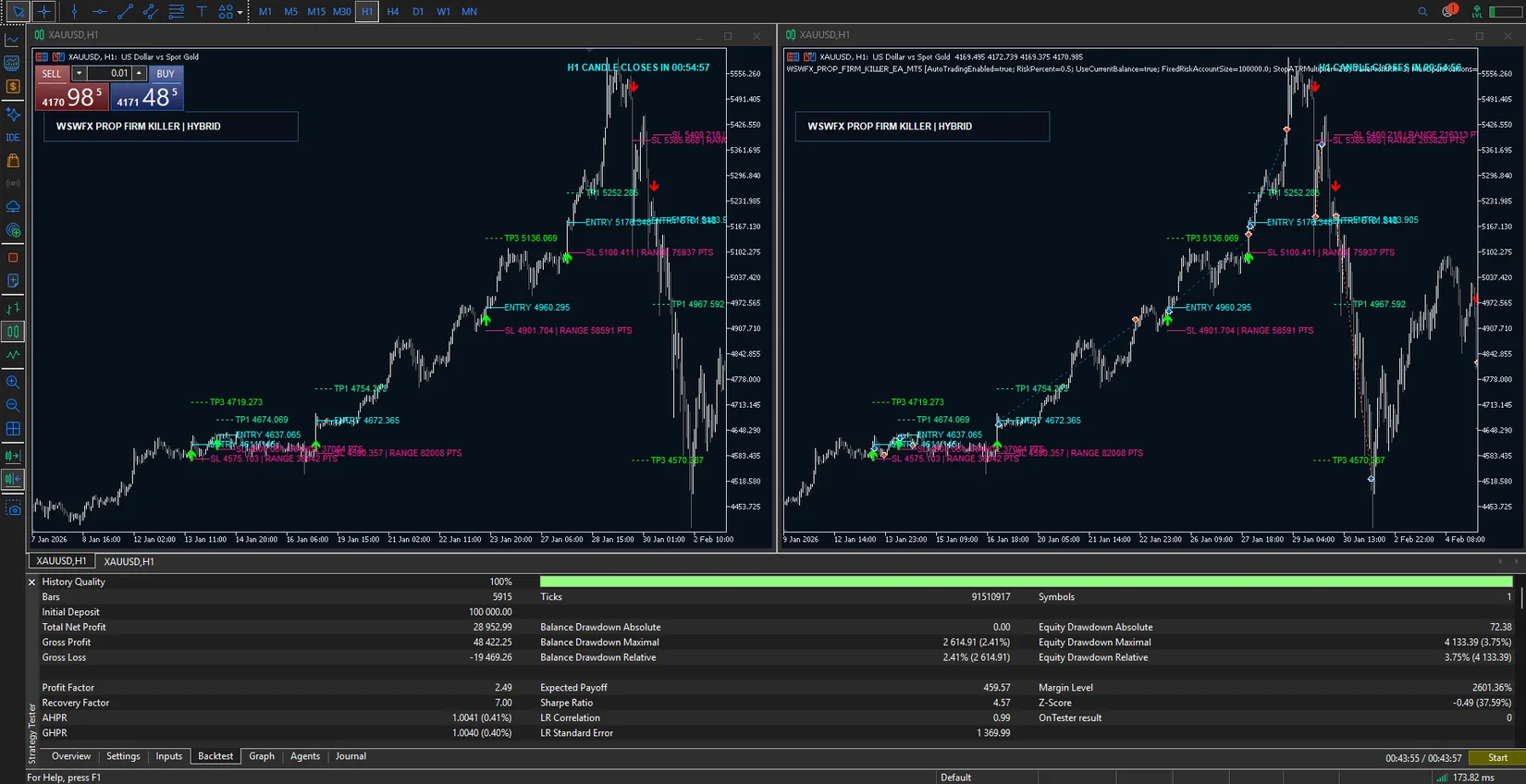Tile chart windows with grid icon

13,429
